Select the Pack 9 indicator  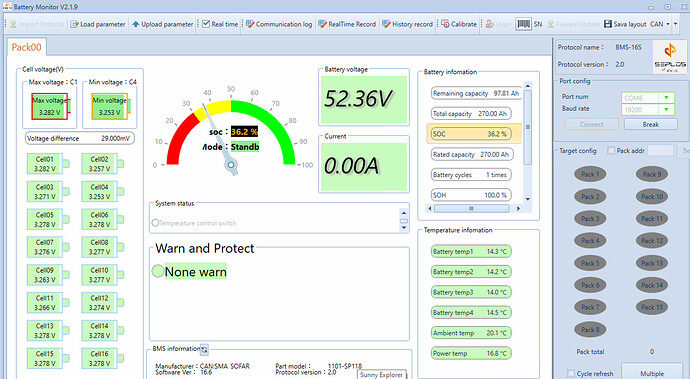(652, 174)
